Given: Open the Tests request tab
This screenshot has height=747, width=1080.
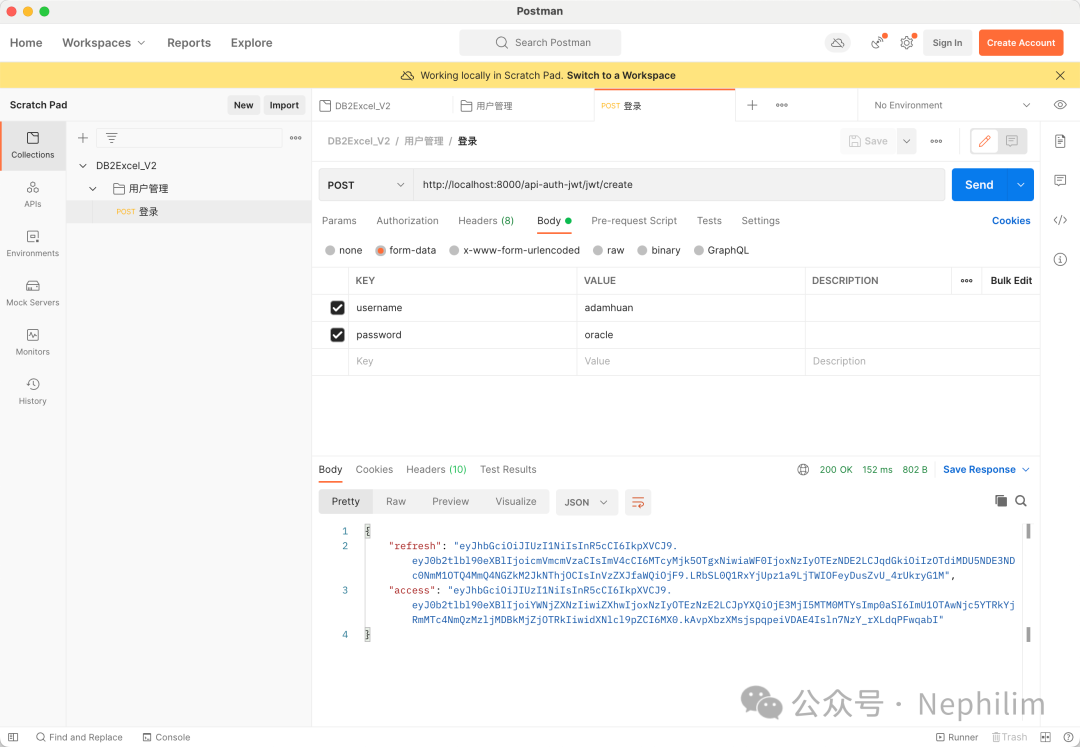Looking at the screenshot, I should pyautogui.click(x=709, y=221).
